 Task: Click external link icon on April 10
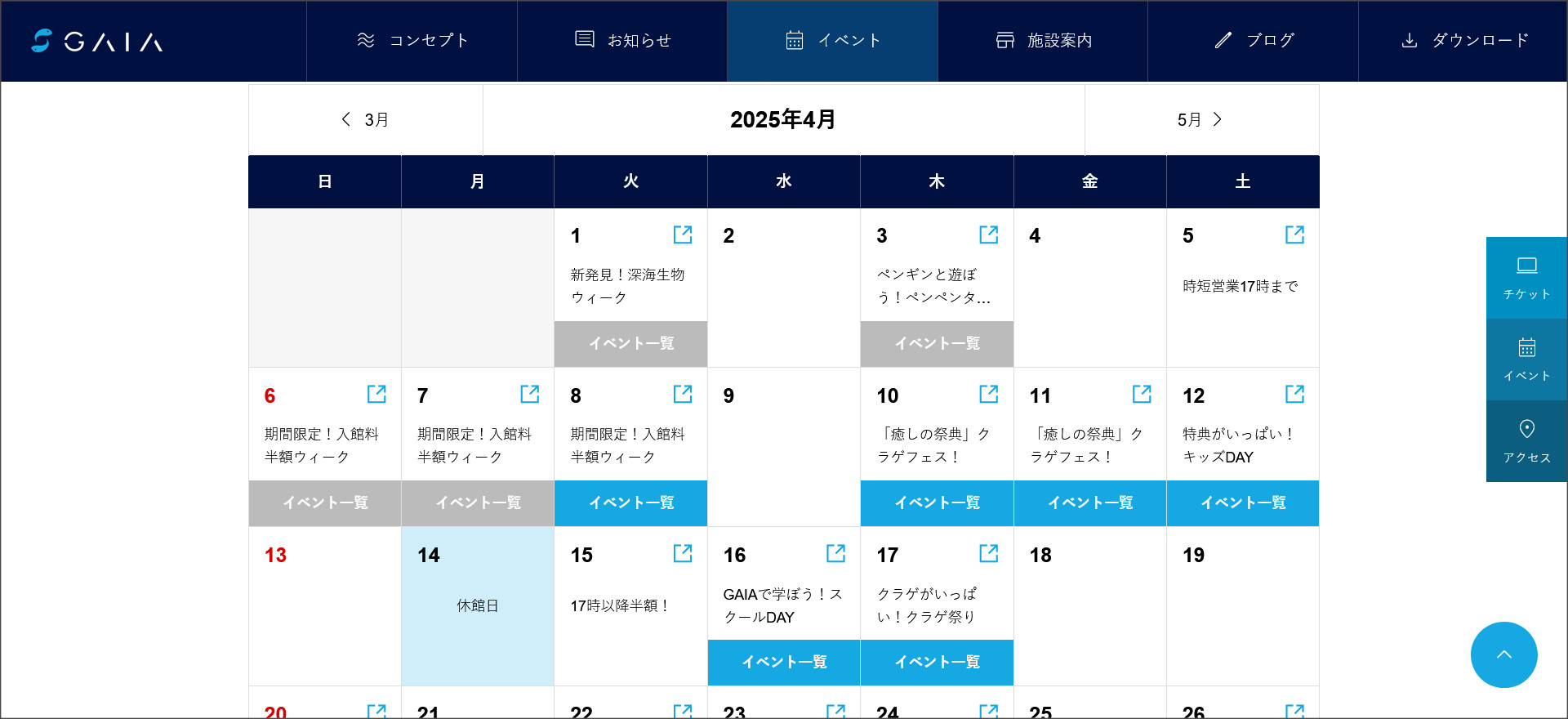point(988,395)
